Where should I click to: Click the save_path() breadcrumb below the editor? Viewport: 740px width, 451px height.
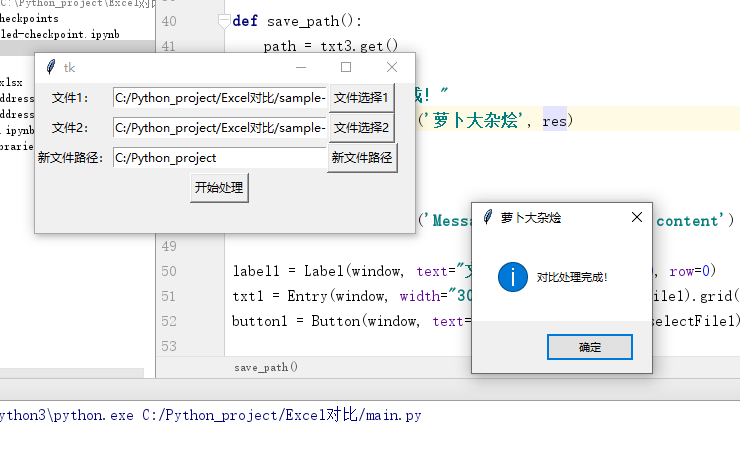pos(266,367)
